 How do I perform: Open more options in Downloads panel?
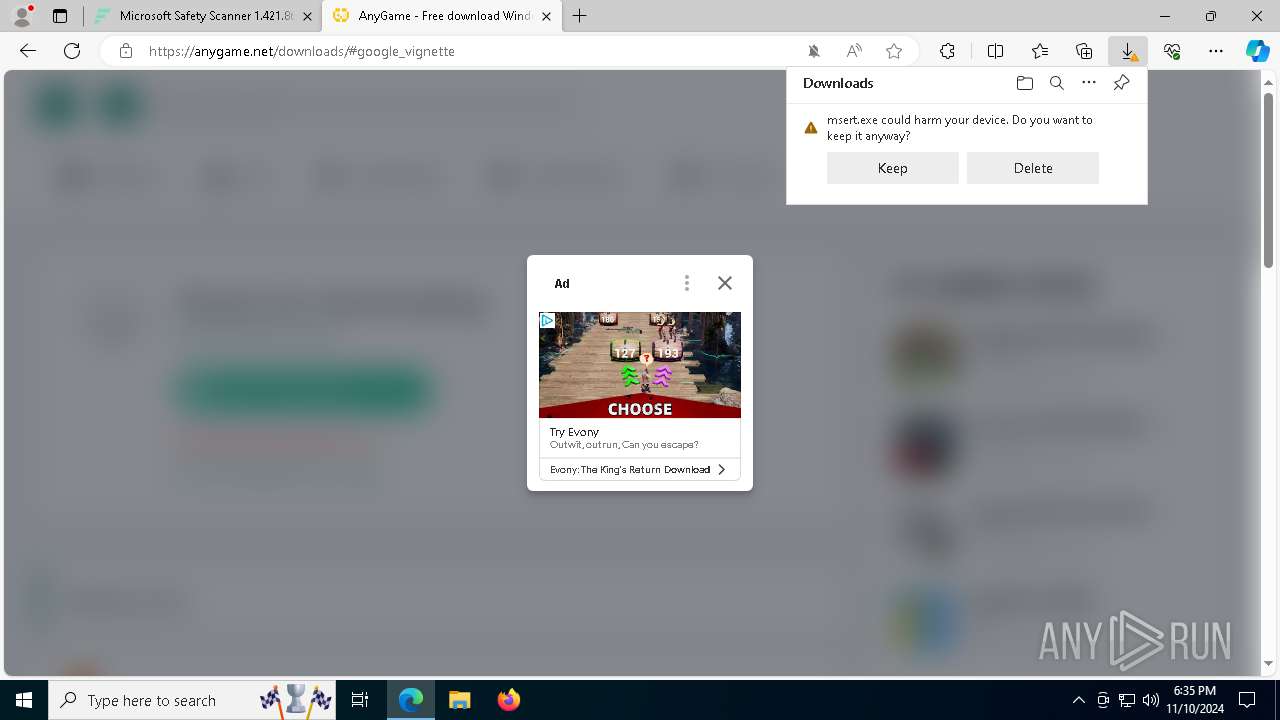click(1089, 83)
